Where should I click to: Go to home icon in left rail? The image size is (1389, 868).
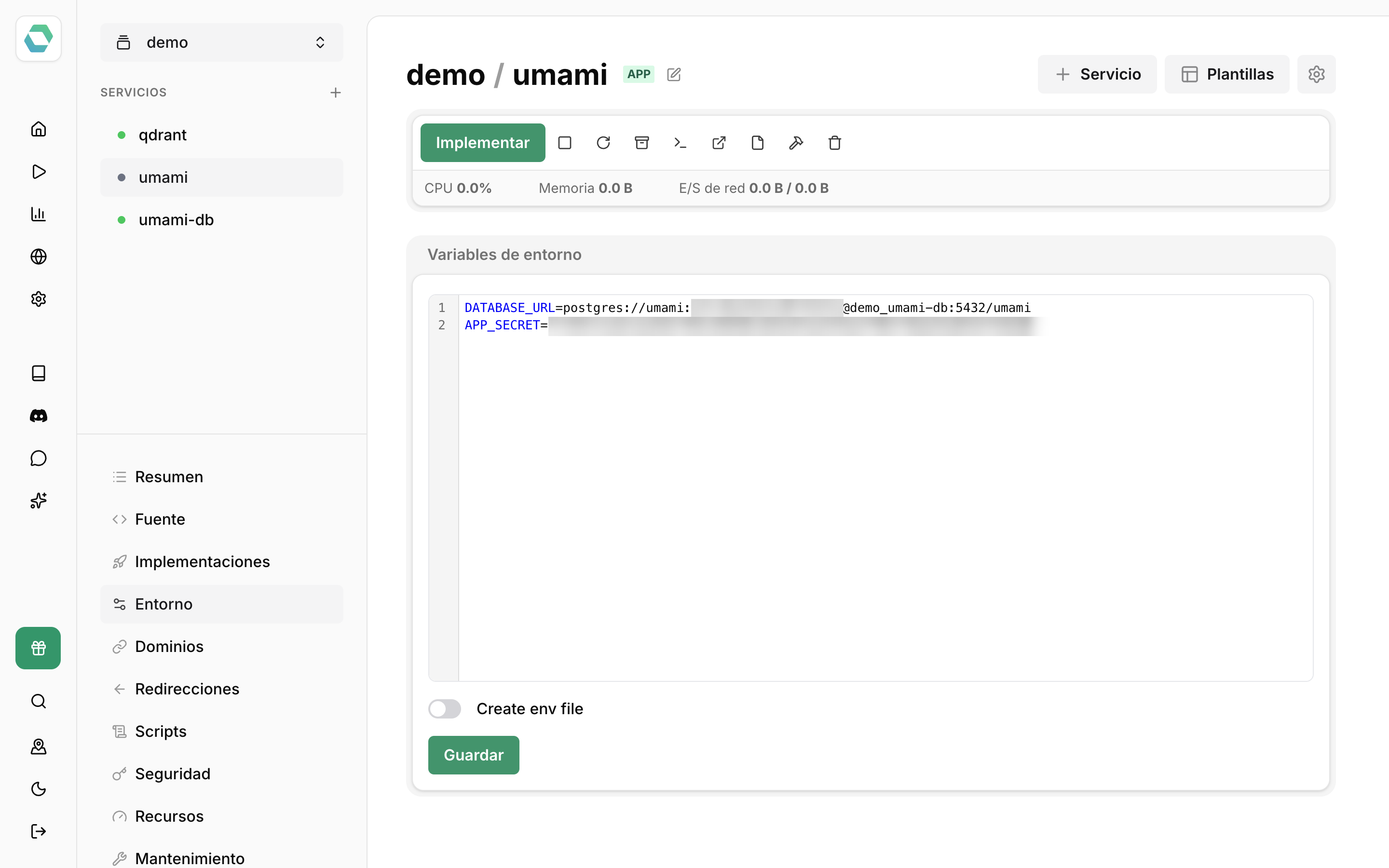[x=39, y=129]
